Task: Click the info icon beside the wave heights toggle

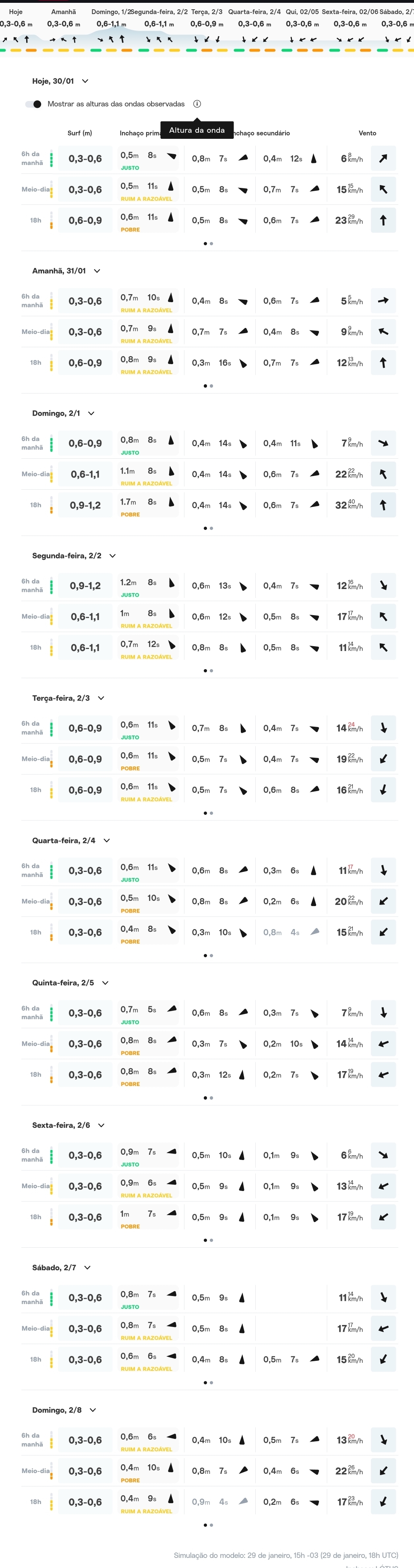Action: (x=197, y=104)
